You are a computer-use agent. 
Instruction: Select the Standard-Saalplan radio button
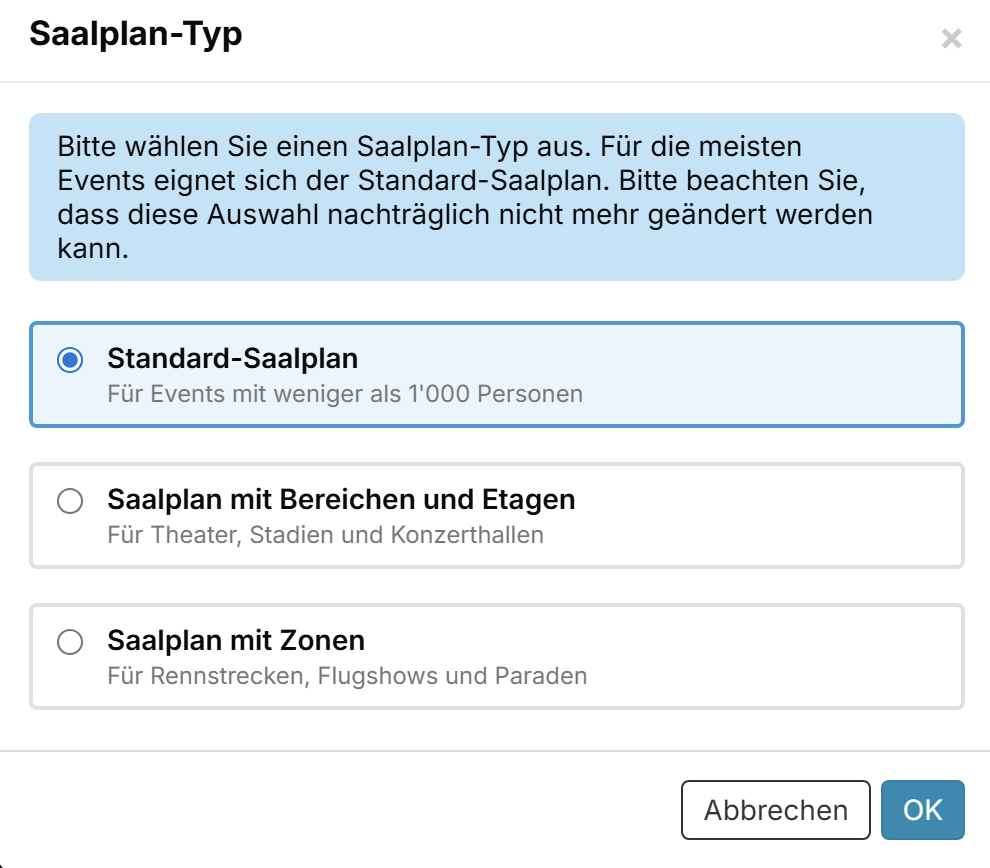click(x=70, y=360)
